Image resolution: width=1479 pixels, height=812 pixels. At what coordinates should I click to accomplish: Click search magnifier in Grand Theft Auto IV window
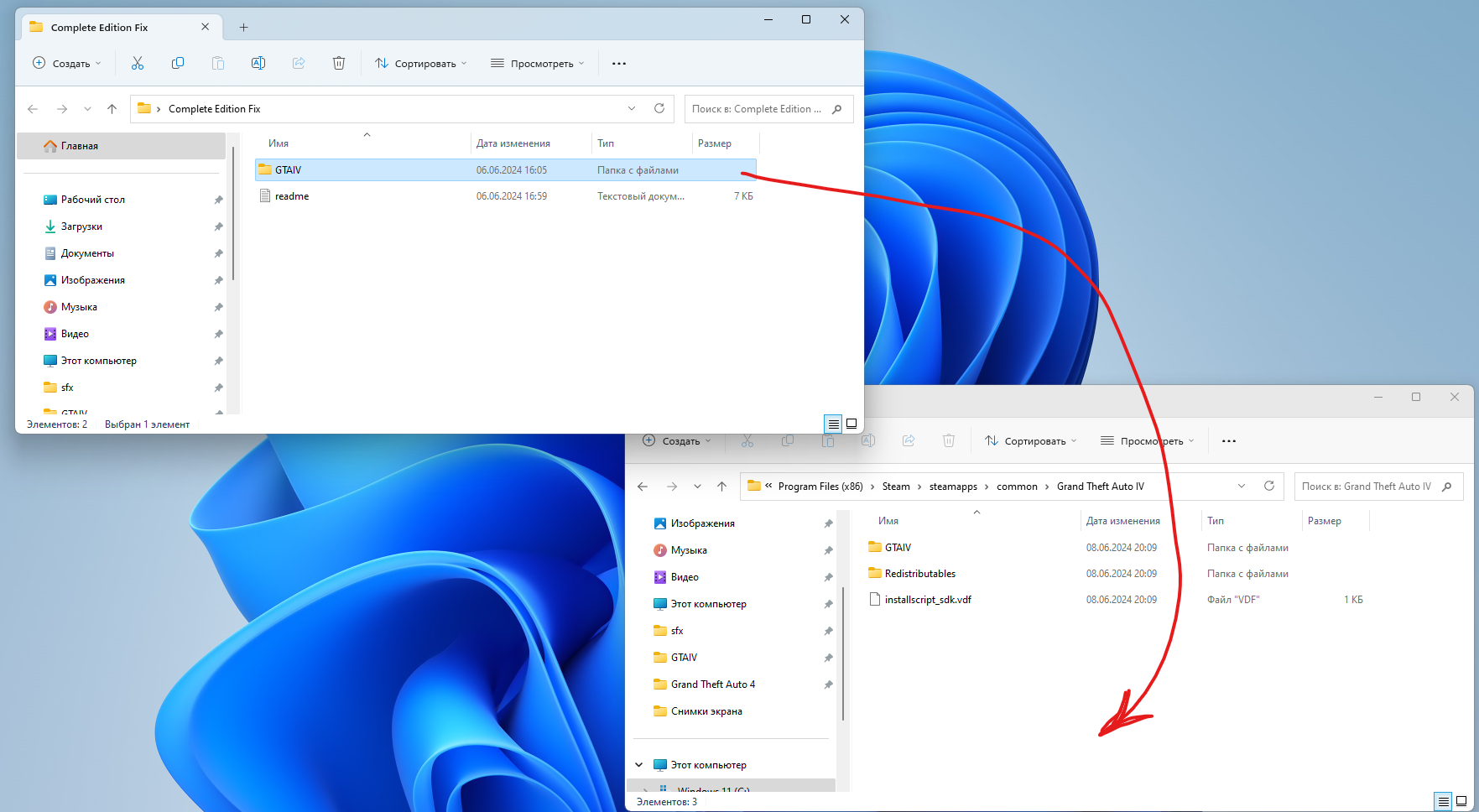click(x=1446, y=487)
